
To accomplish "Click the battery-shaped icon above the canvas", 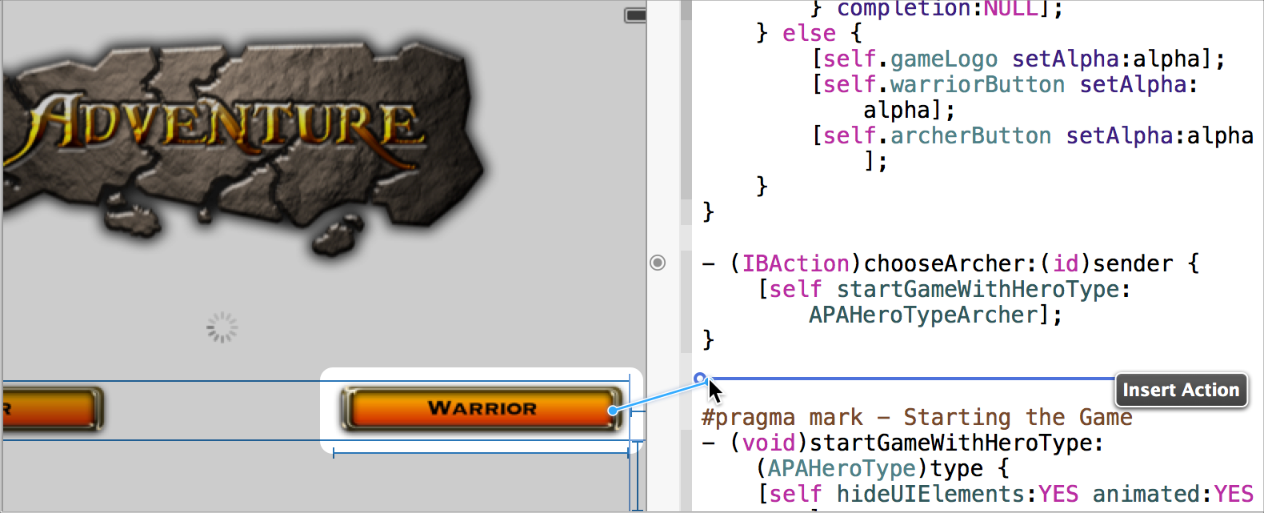I will (634, 15).
